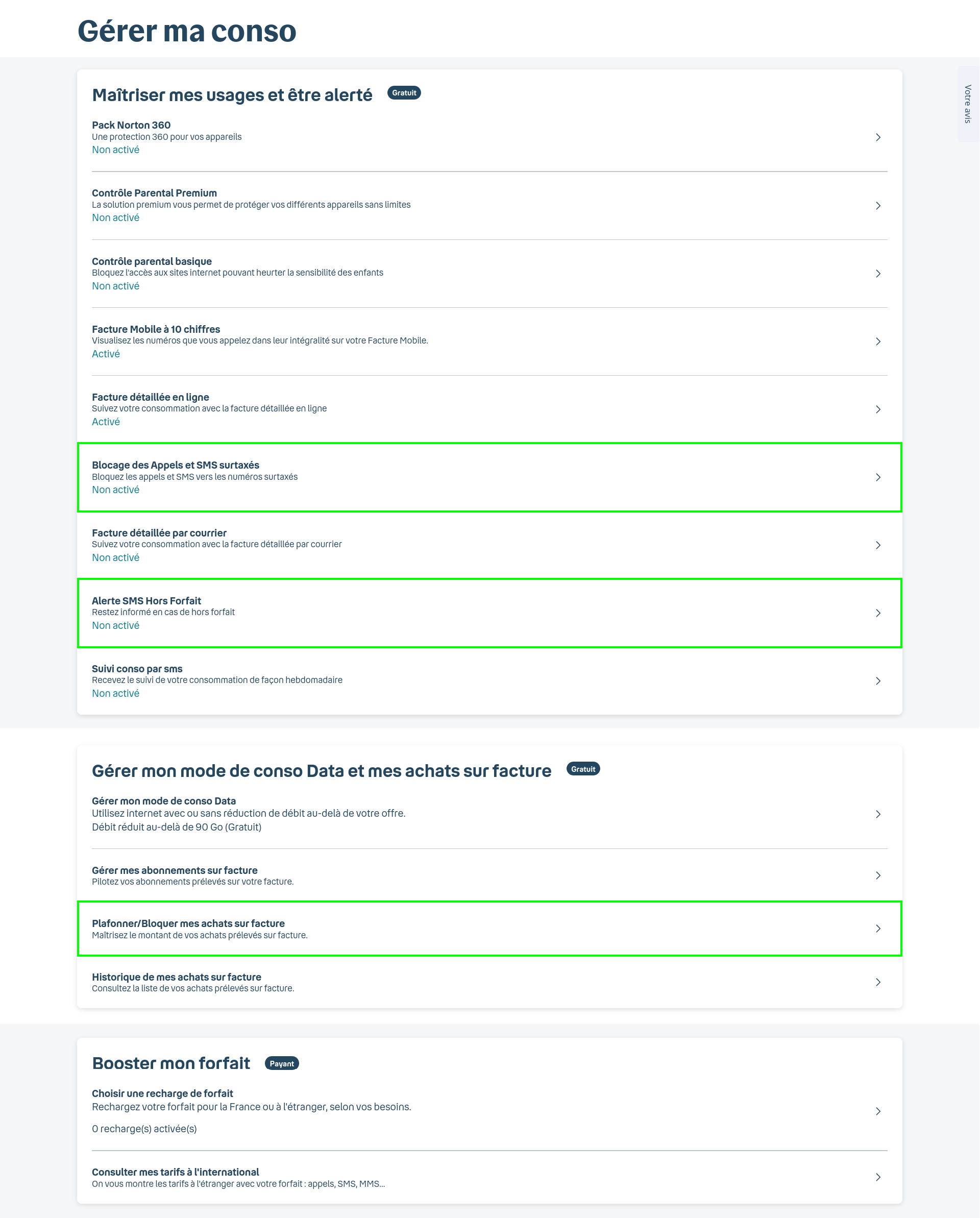Image resolution: width=980 pixels, height=1218 pixels.
Task: Click chevron for Facture Mobile à 10 chiffres
Action: click(x=878, y=341)
